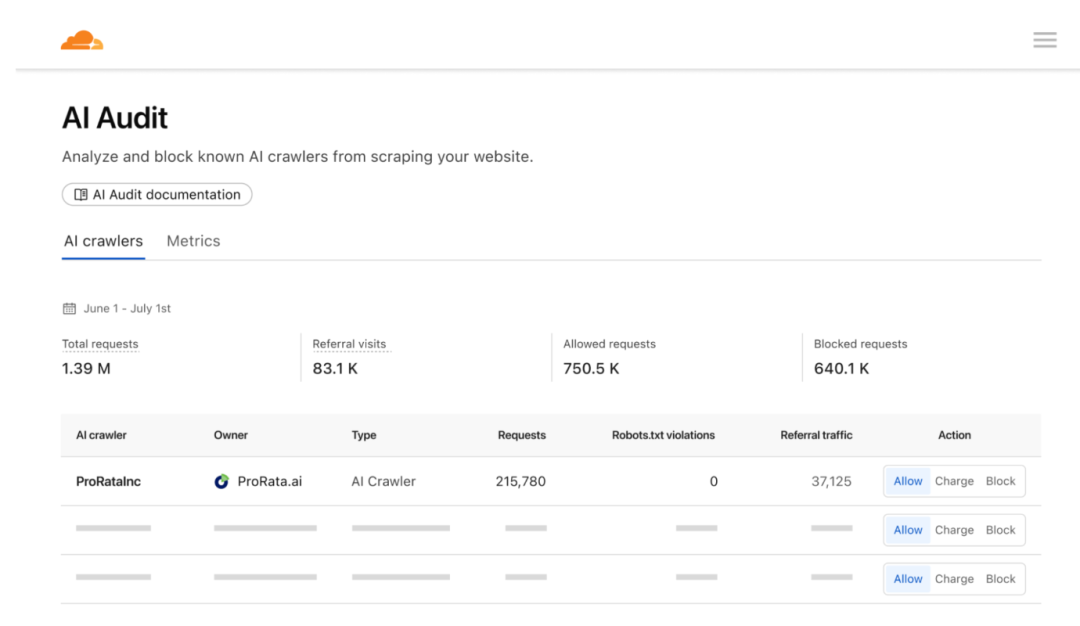This screenshot has width=1080, height=626.
Task: Open the AI Audit documentation link
Action: pos(157,194)
